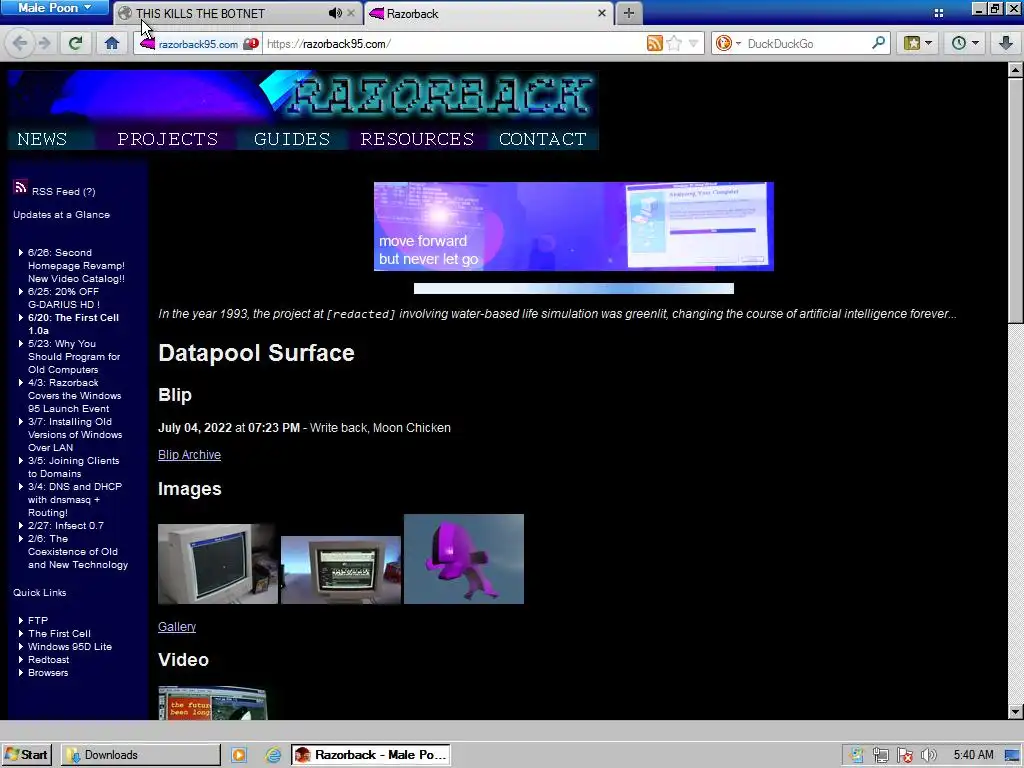Open The First Cell quick link
This screenshot has width=1024, height=768.
[x=59, y=633]
